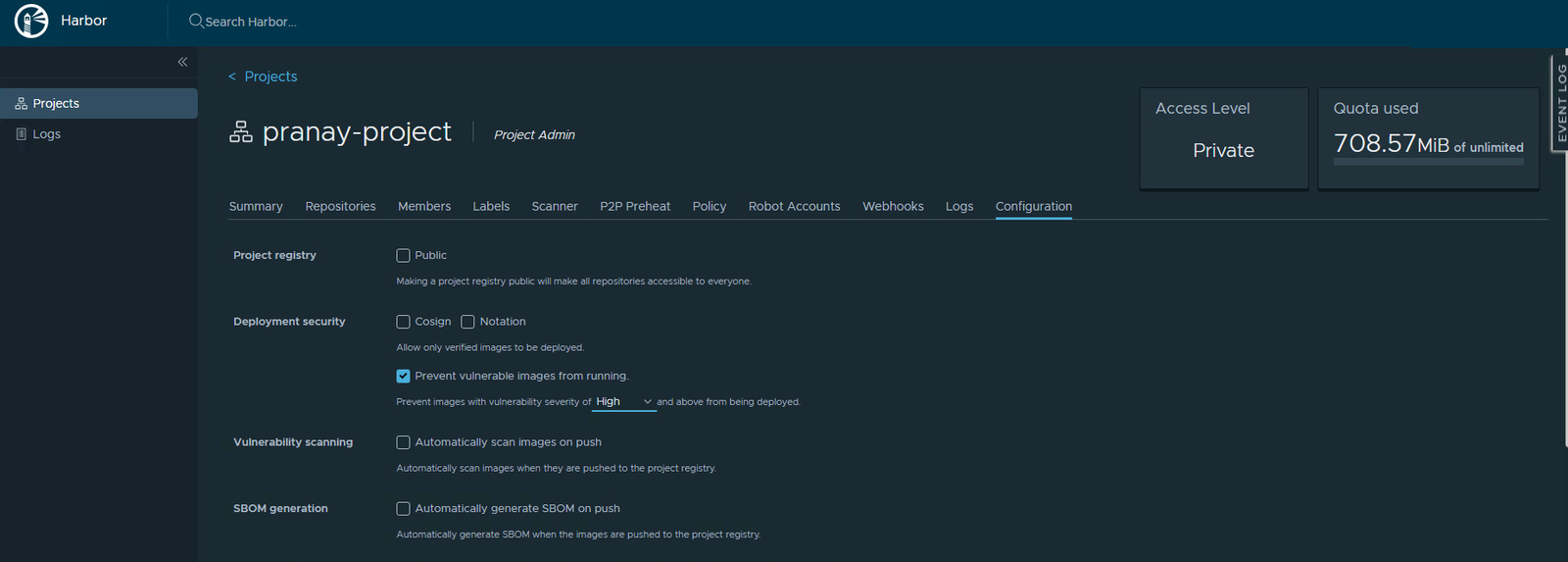Click the Private access level value
1568x562 pixels.
[x=1223, y=150]
